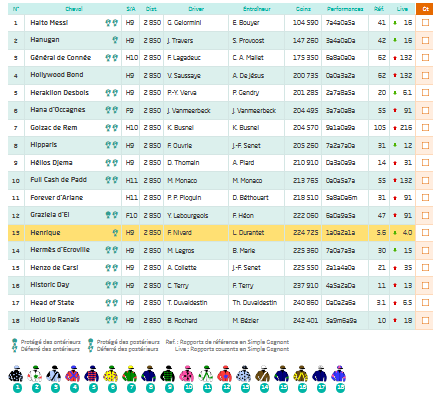Click the yellow polka-dot silk number 6
This screenshot has width=433, height=413.
click(111, 374)
